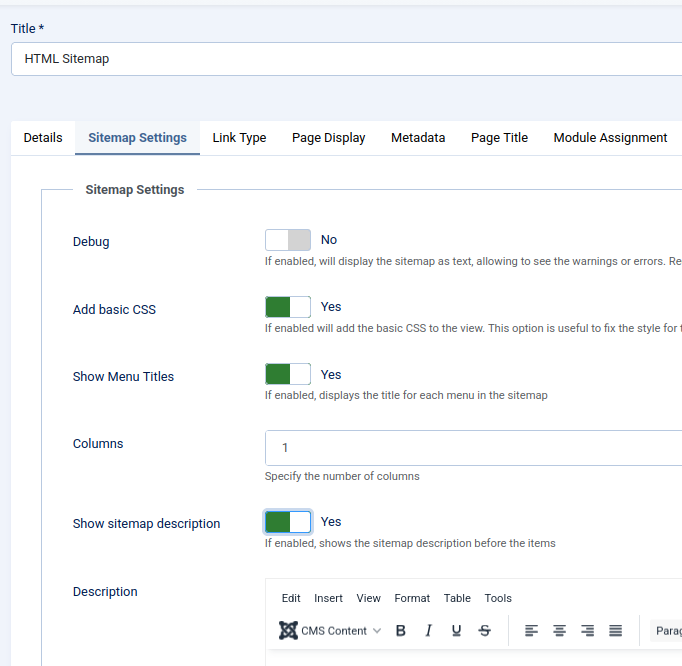Image resolution: width=682 pixels, height=666 pixels.
Task: Switch to the Details tab
Action: (x=43, y=138)
